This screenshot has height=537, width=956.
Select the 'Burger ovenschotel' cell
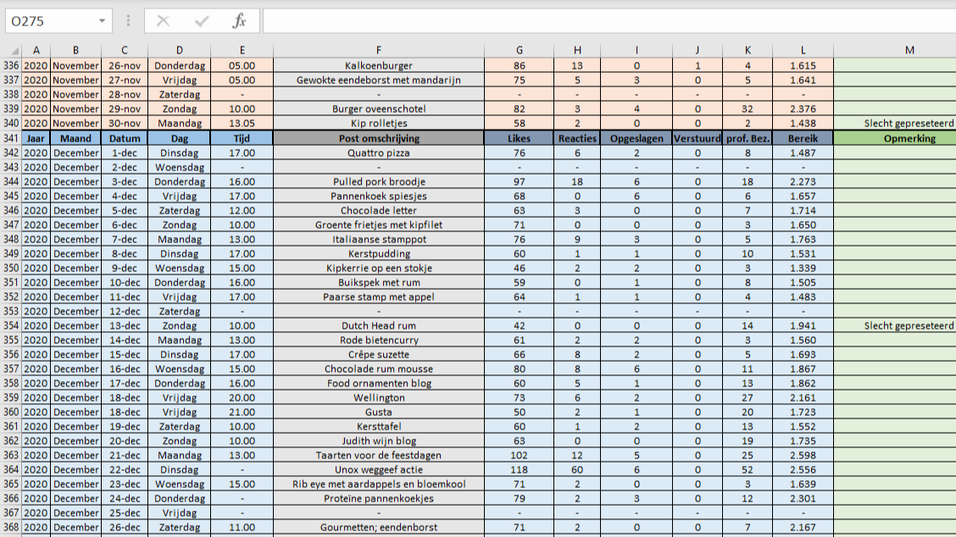(x=379, y=108)
